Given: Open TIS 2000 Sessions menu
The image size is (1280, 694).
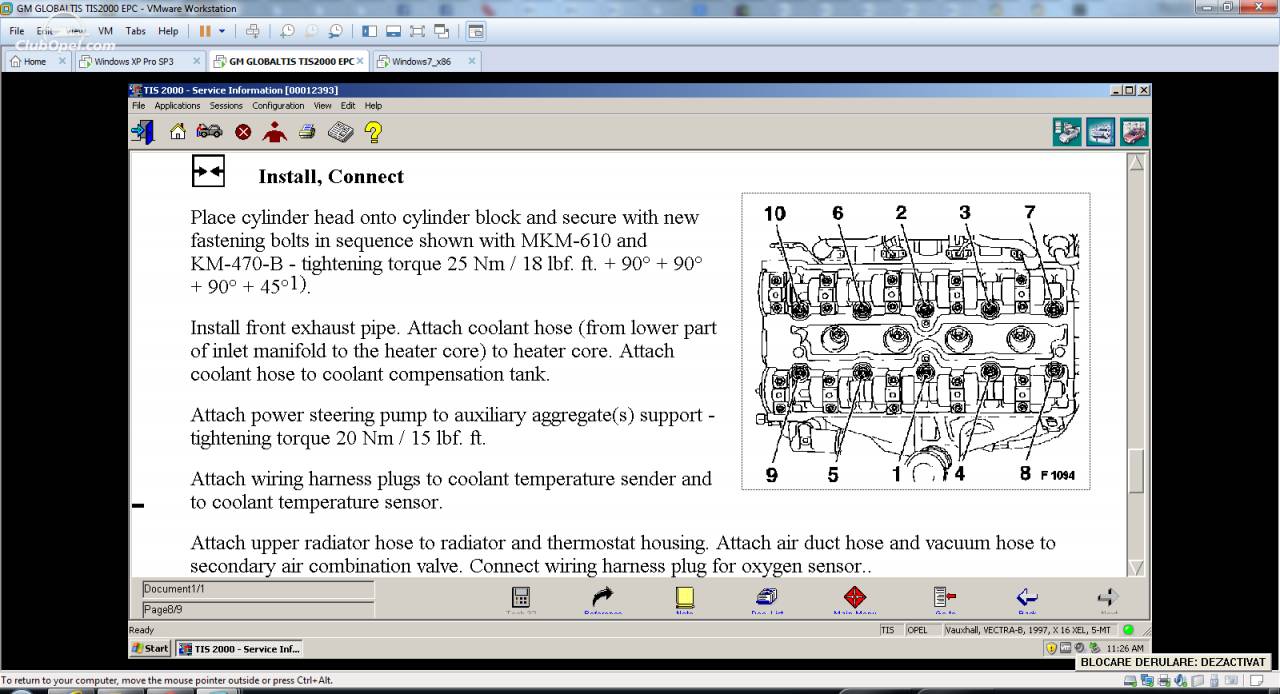Looking at the screenshot, I should [x=226, y=105].
